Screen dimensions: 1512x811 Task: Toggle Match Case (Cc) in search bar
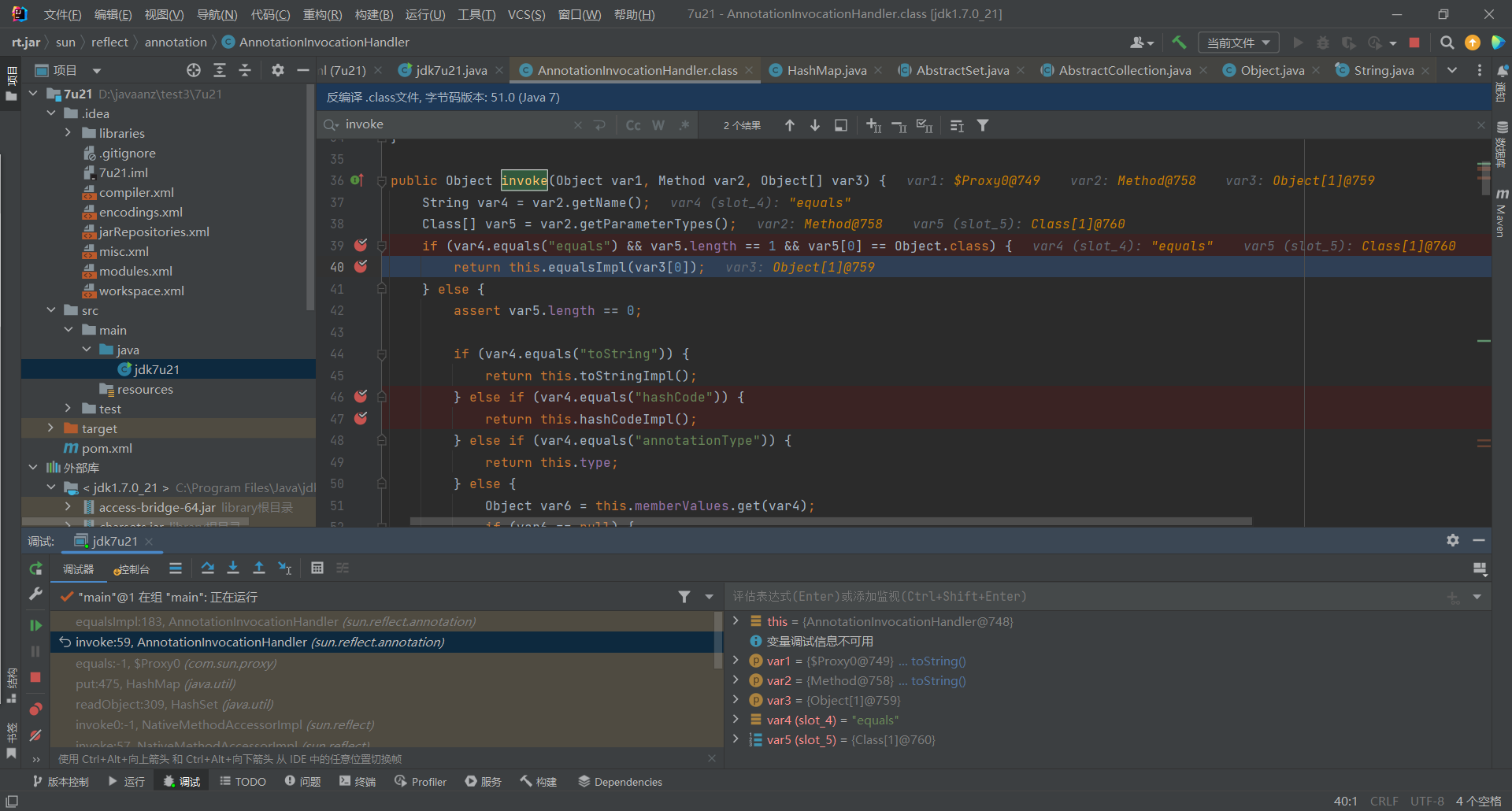(x=633, y=125)
